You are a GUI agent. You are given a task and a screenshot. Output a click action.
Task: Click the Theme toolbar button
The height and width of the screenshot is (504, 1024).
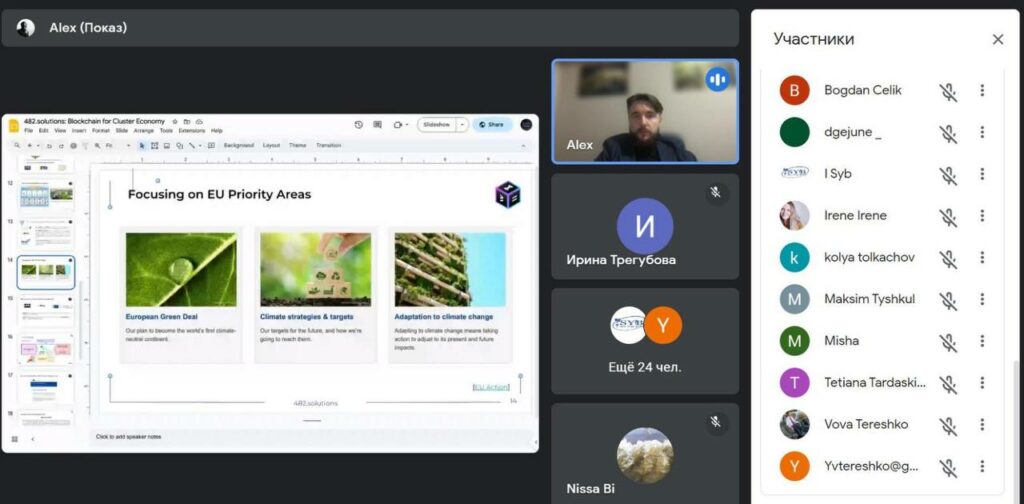(298, 146)
